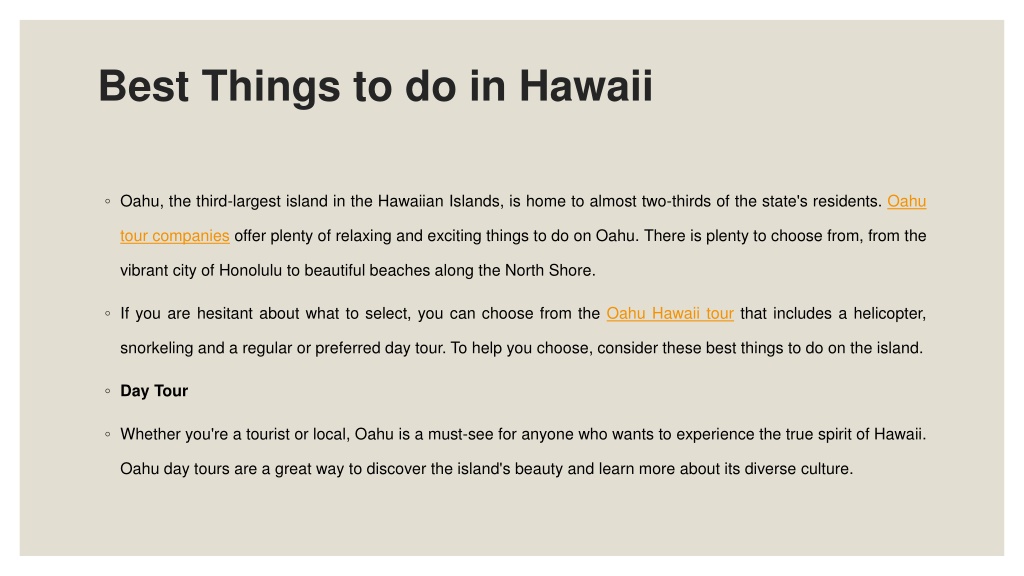Click bullet before "Oahu, the third-largest island"
The width and height of the screenshot is (1024, 576).
[x=108, y=201]
